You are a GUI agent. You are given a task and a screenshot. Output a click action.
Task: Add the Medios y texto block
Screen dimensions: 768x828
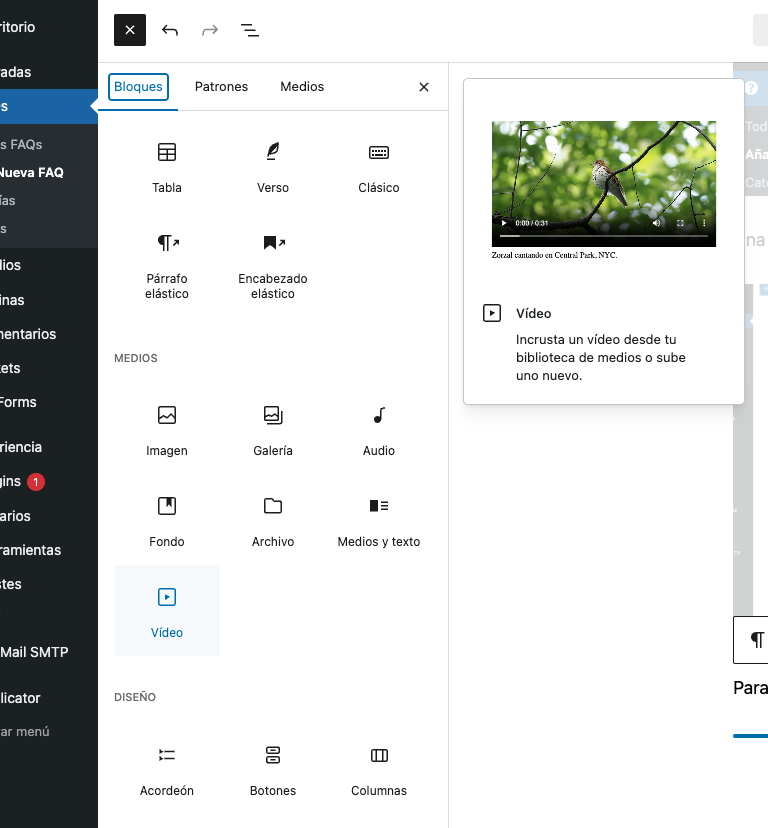[x=379, y=520]
